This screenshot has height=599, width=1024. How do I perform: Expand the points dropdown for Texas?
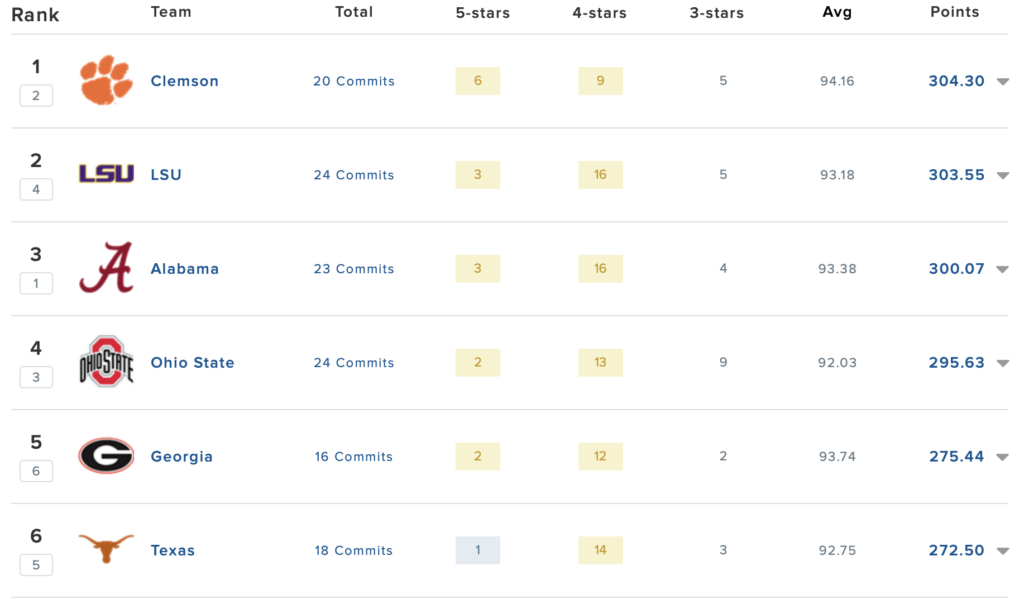click(1002, 550)
